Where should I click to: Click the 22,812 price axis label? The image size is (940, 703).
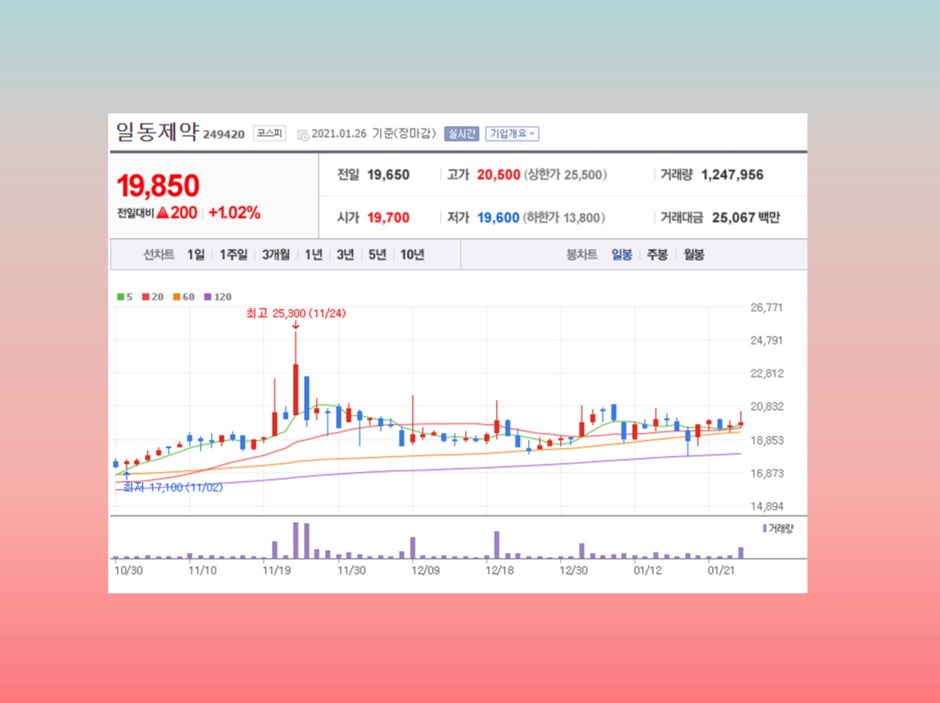pos(767,373)
